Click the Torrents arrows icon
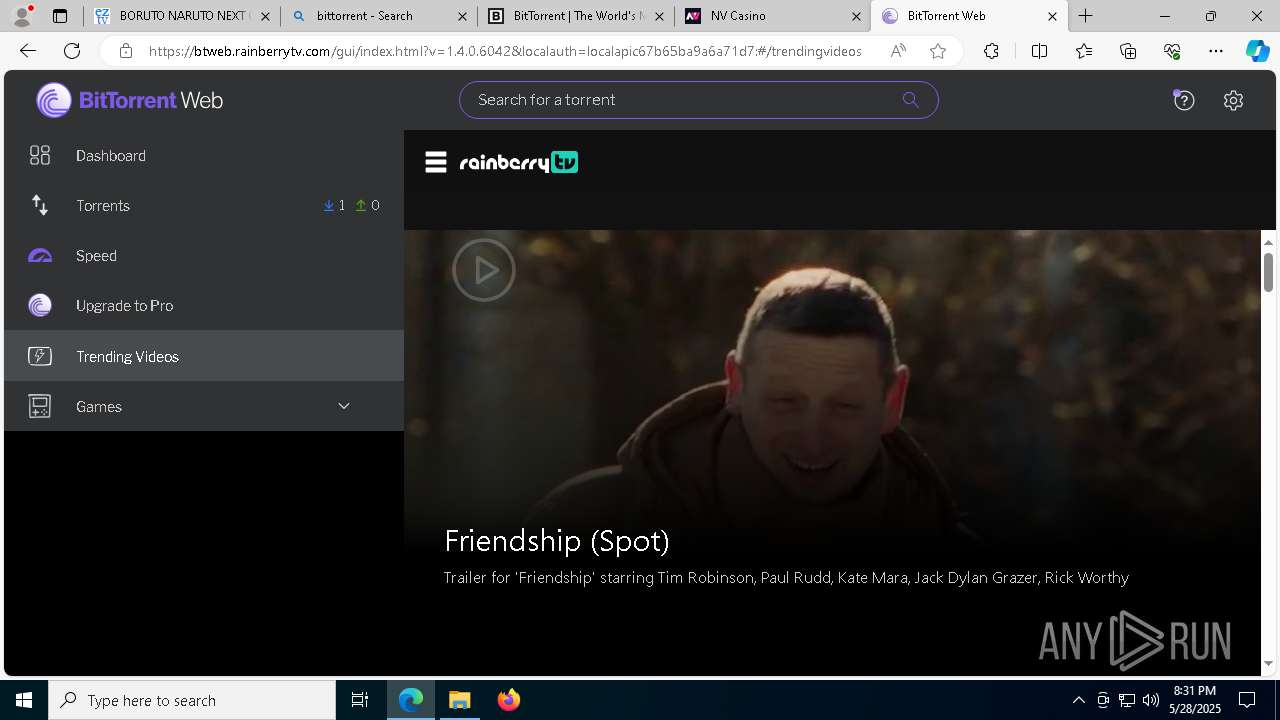 (x=40, y=205)
